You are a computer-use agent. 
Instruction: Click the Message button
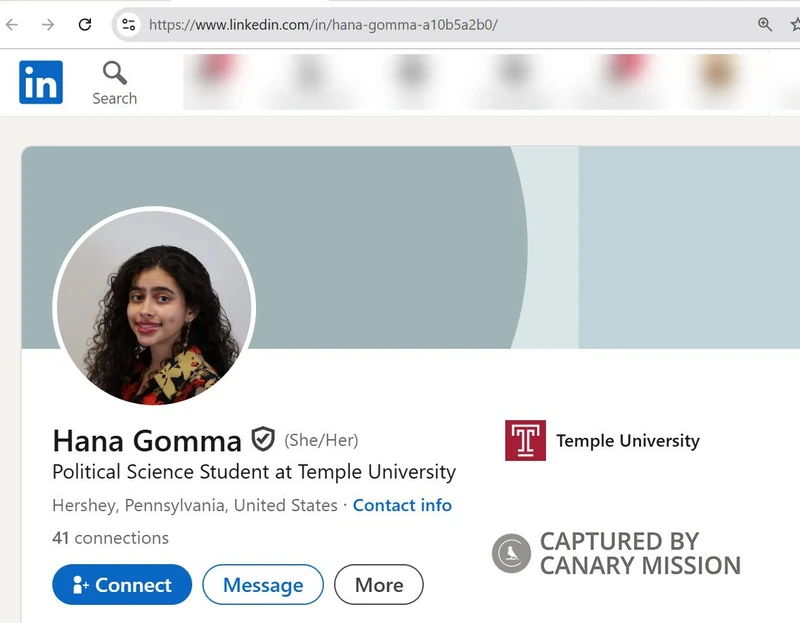263,585
